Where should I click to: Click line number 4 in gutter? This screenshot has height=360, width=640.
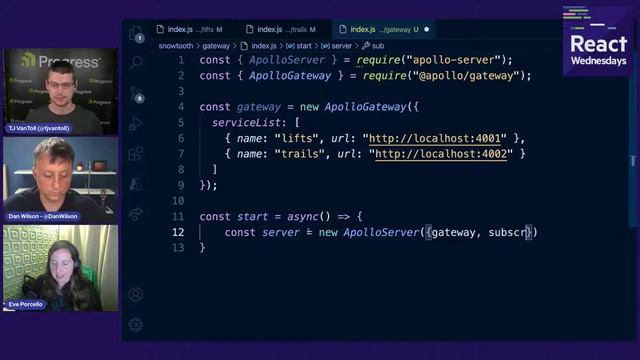[x=181, y=107]
